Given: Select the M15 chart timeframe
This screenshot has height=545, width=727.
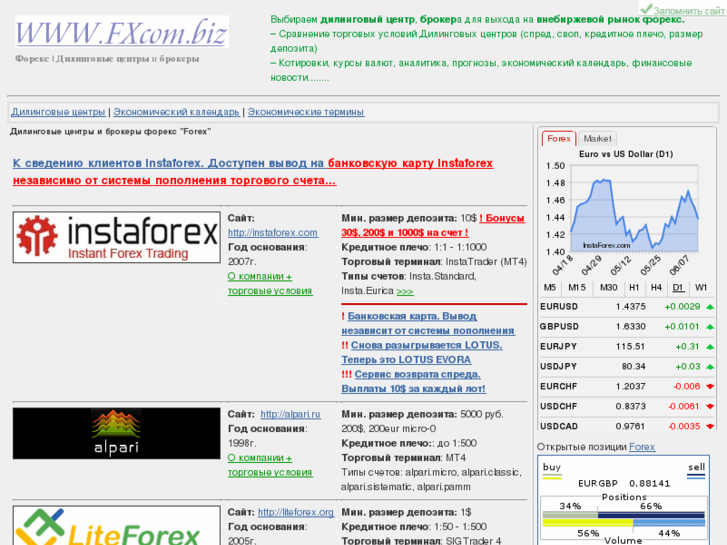Looking at the screenshot, I should click(x=577, y=288).
